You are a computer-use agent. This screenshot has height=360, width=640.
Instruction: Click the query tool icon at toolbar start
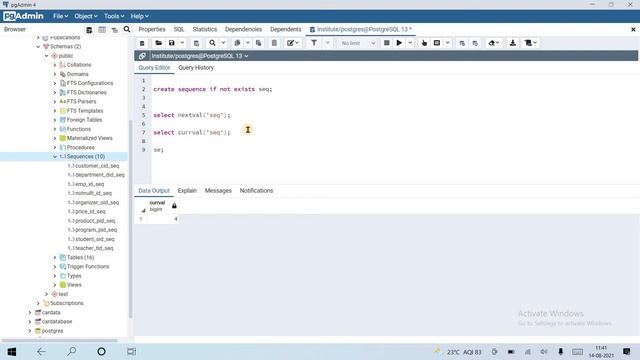coord(142,43)
